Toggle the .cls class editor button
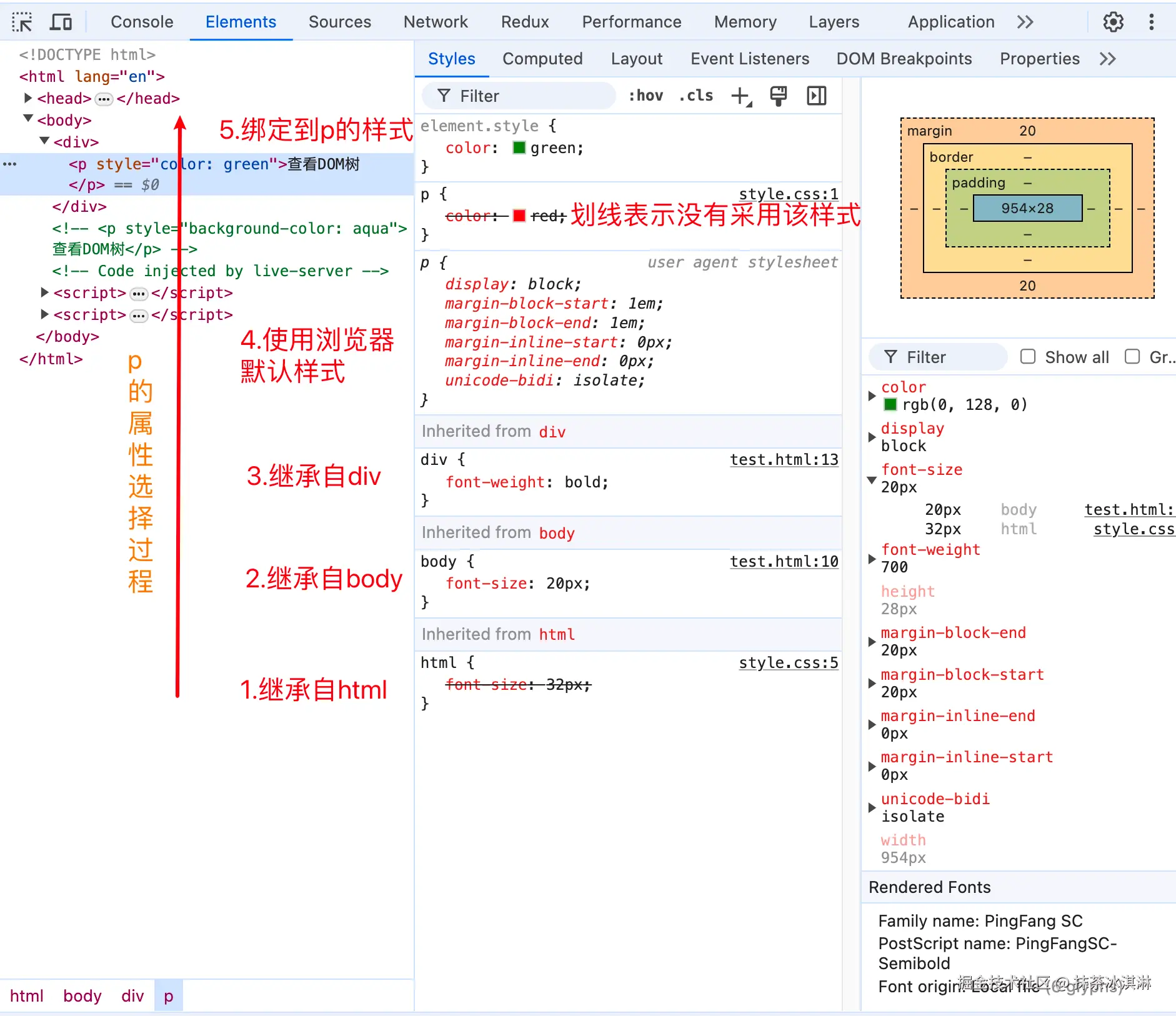 696,96
